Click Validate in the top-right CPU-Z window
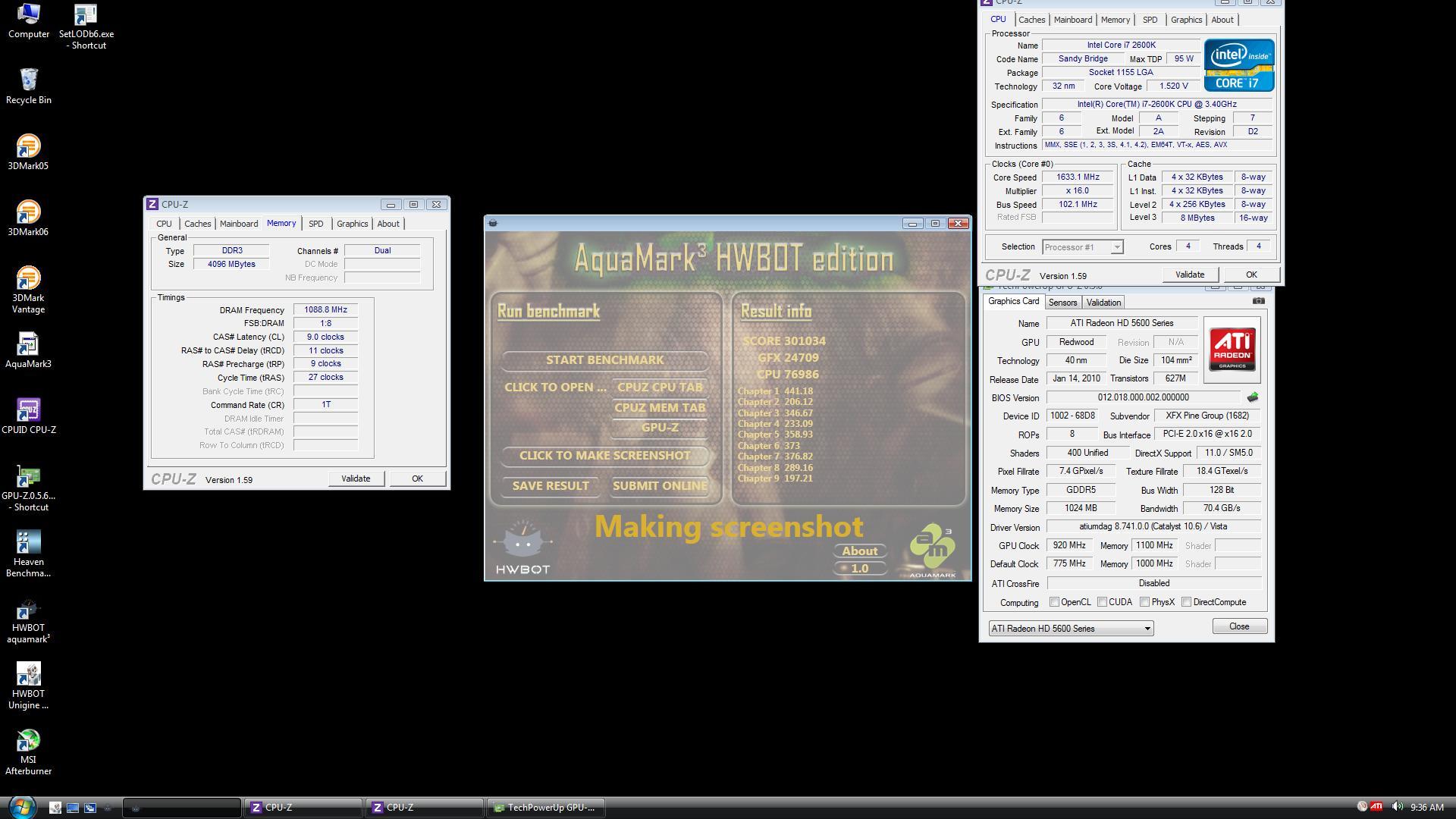1456x819 pixels. pos(1189,275)
